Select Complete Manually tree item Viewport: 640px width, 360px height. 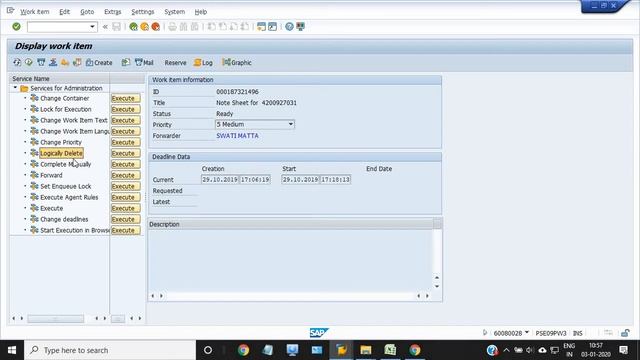pyautogui.click(x=65, y=164)
